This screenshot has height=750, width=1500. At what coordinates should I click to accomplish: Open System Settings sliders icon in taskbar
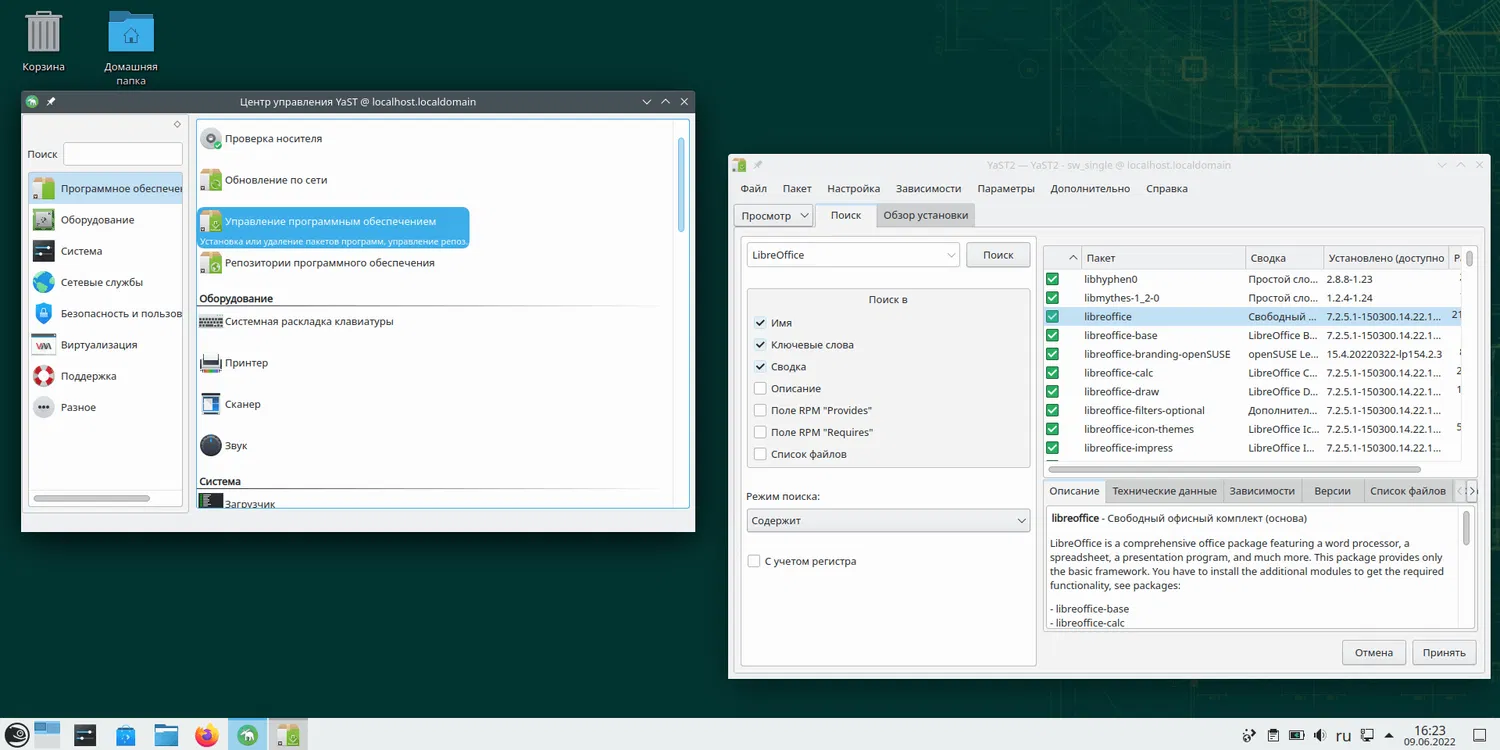85,736
